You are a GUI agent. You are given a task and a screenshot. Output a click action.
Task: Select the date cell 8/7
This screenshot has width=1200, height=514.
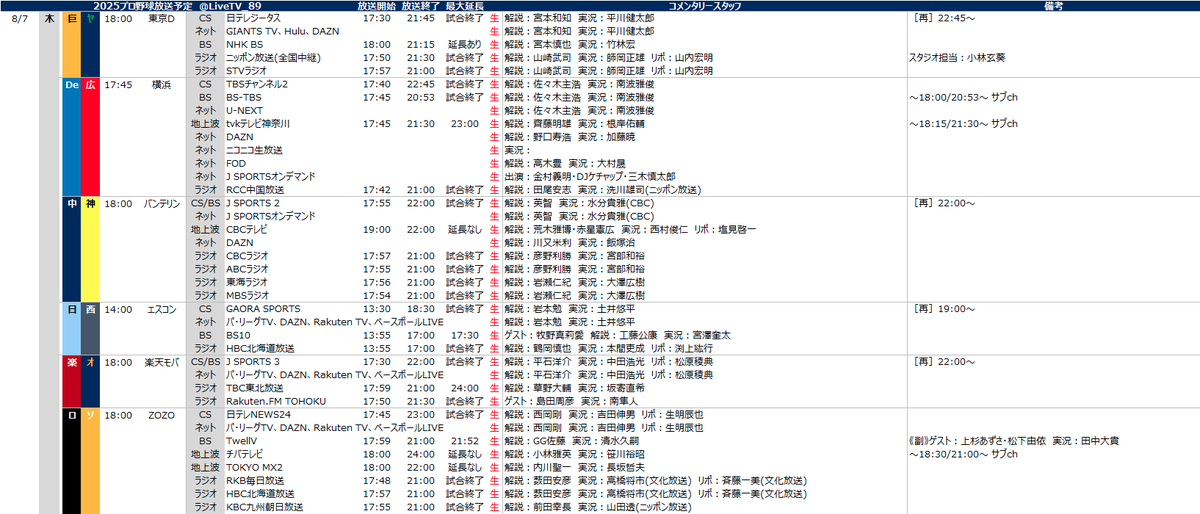(18, 18)
